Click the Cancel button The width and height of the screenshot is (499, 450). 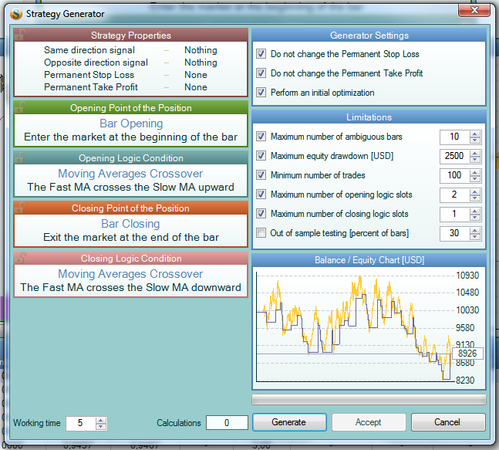click(x=448, y=422)
